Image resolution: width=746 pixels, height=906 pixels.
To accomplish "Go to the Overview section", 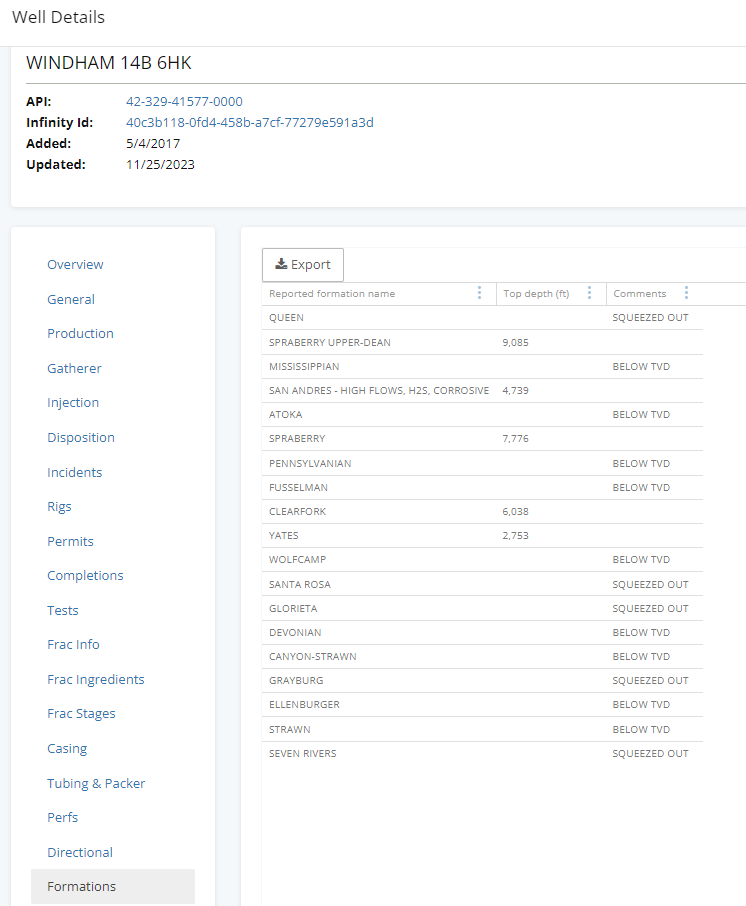I will (75, 265).
